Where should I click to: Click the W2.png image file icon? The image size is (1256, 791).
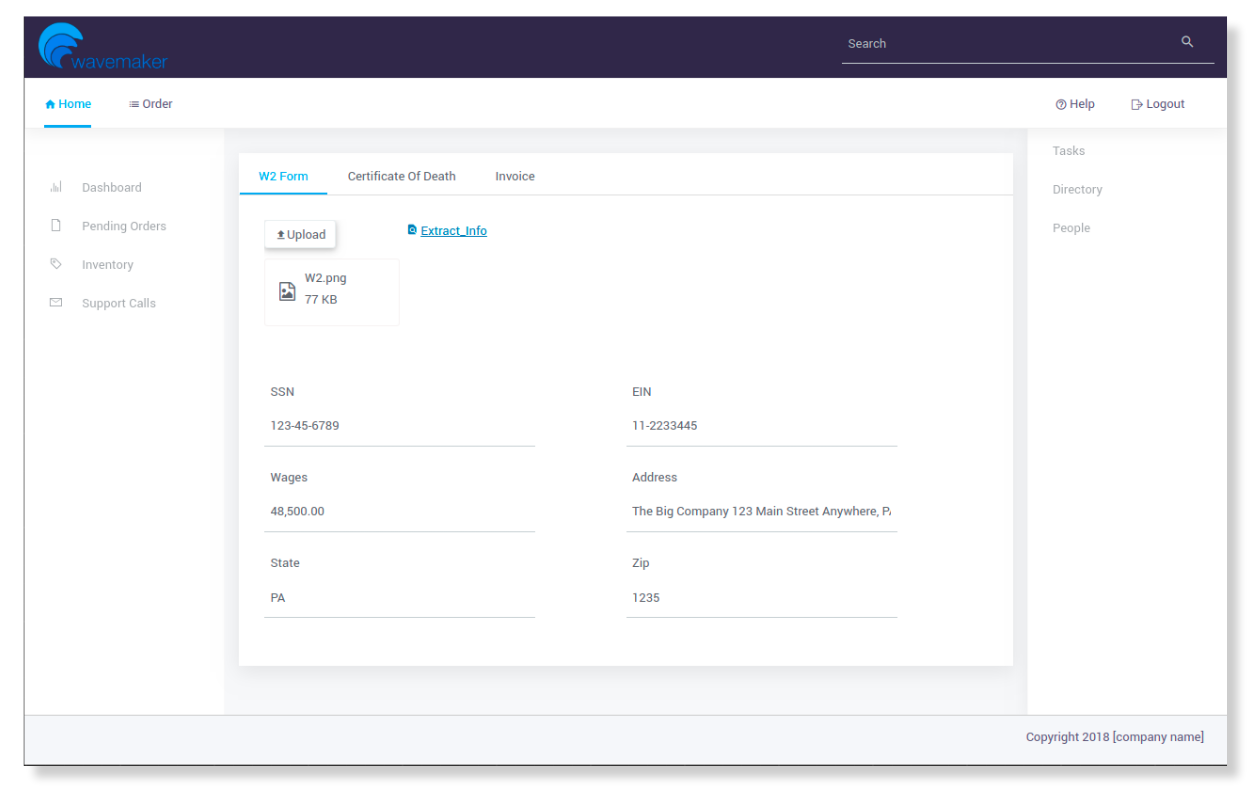coord(287,291)
